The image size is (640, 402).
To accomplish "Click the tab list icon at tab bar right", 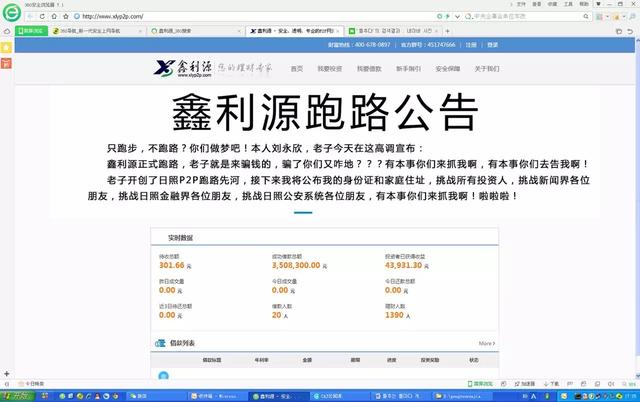I will click(619, 31).
